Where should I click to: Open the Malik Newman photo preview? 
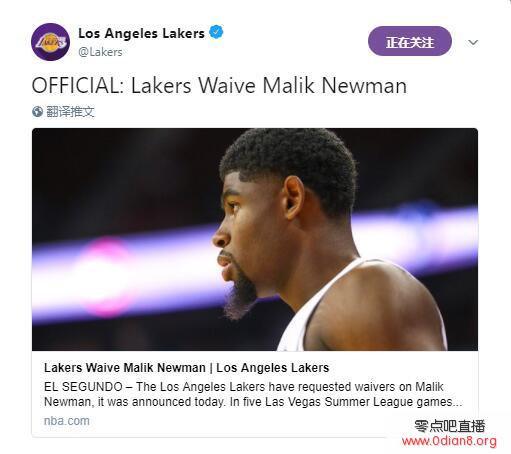(x=255, y=239)
